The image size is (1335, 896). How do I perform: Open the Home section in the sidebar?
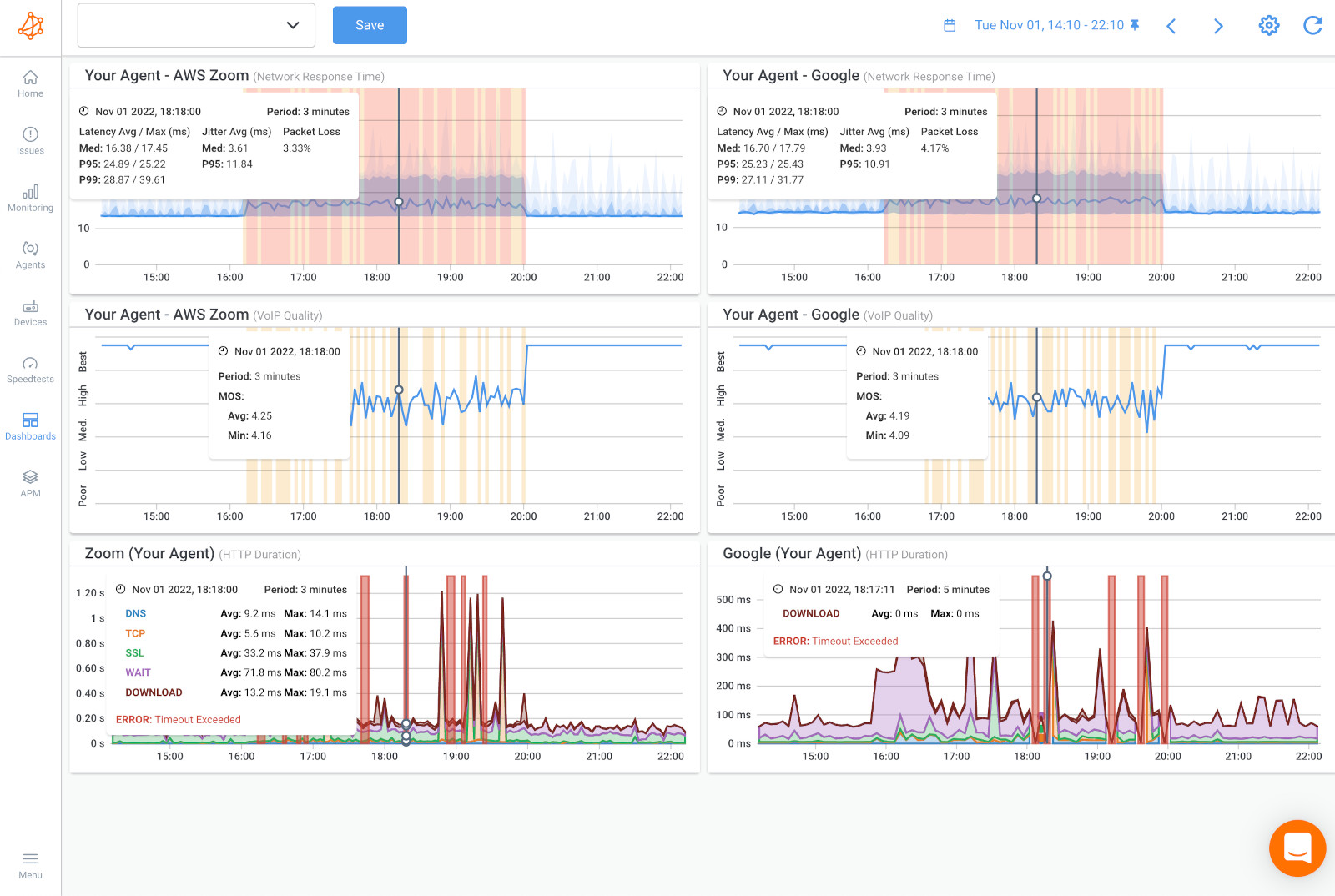point(30,83)
